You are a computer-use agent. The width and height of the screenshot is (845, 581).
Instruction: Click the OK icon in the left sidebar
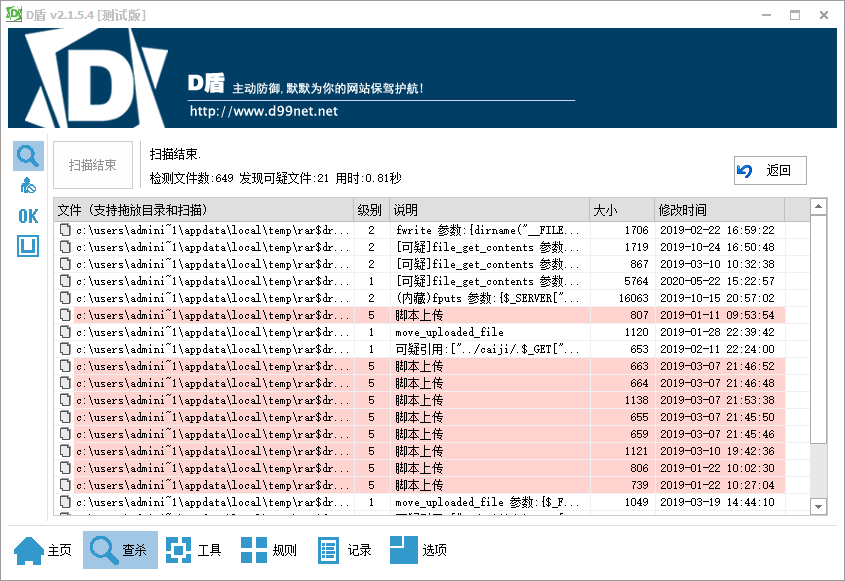point(27,216)
